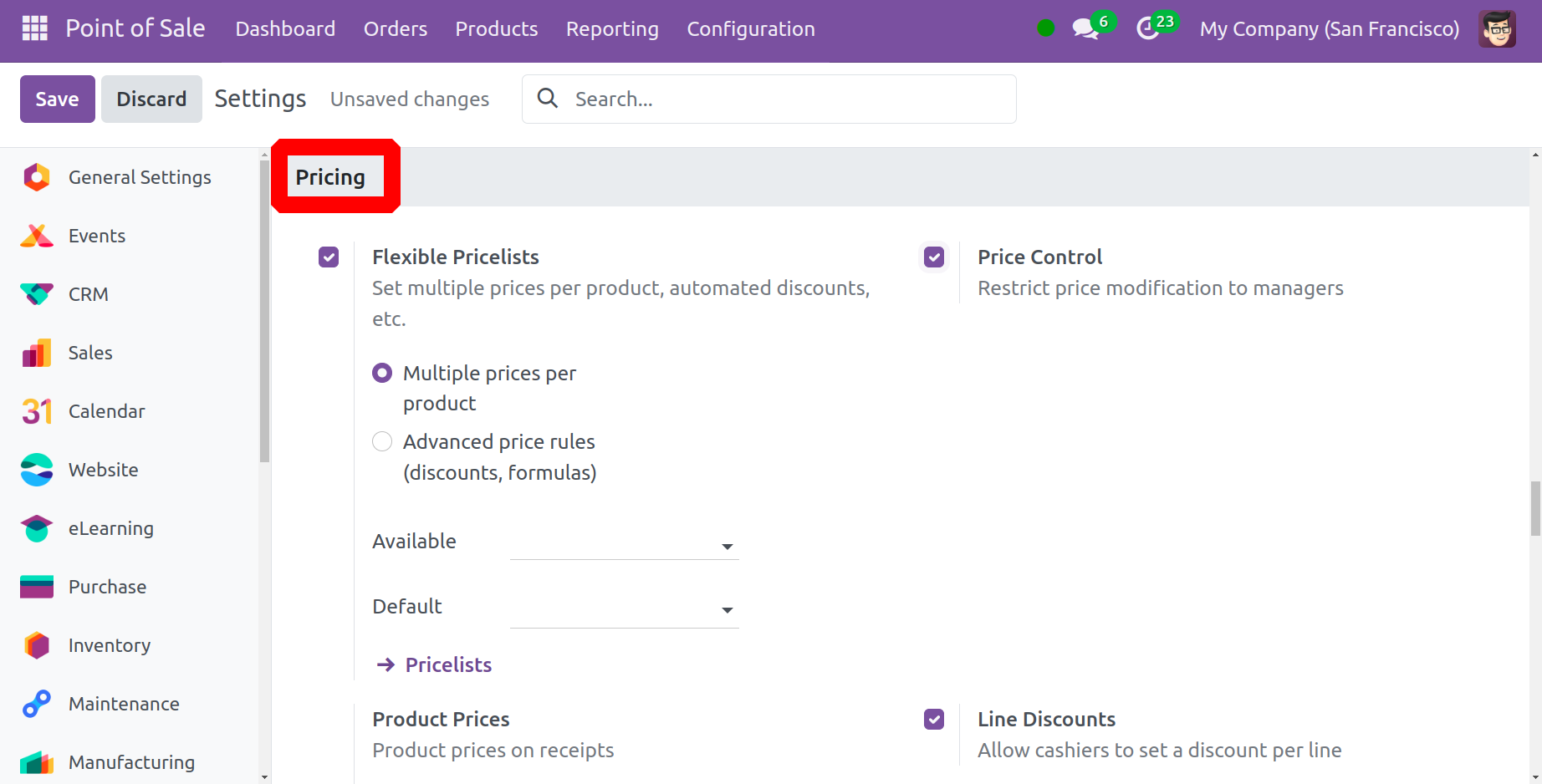Follow the Pricelists link
Viewport: 1542px width, 784px height.
pyautogui.click(x=448, y=665)
